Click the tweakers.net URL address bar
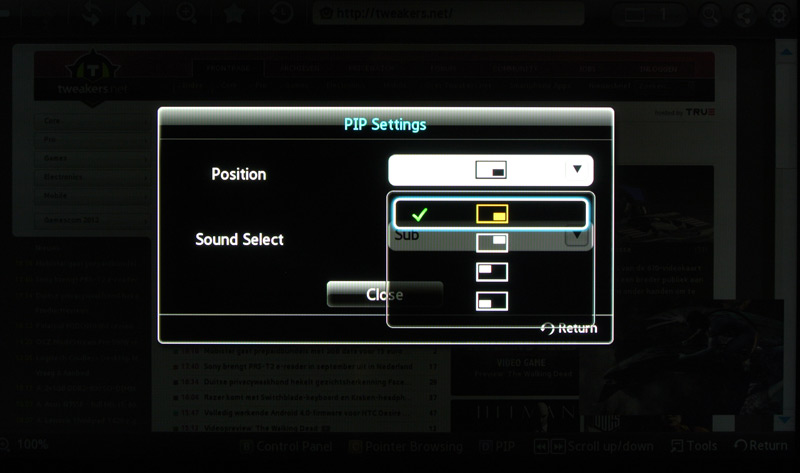The height and width of the screenshot is (473, 800). pos(448,13)
